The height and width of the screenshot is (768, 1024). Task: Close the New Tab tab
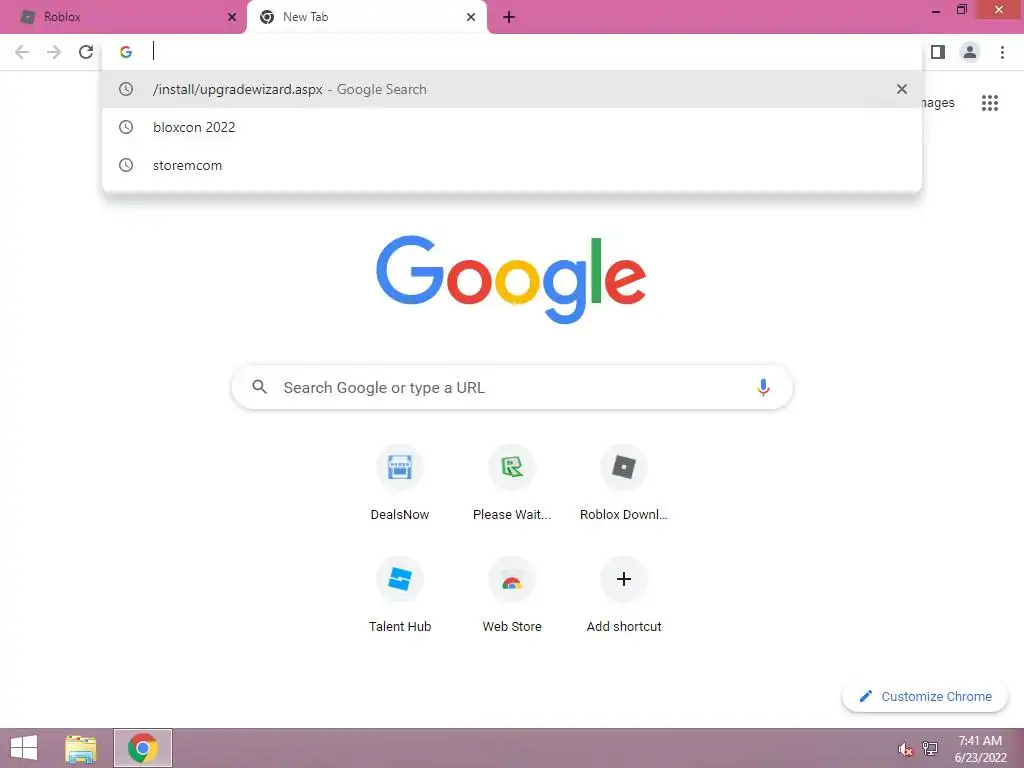tap(471, 17)
